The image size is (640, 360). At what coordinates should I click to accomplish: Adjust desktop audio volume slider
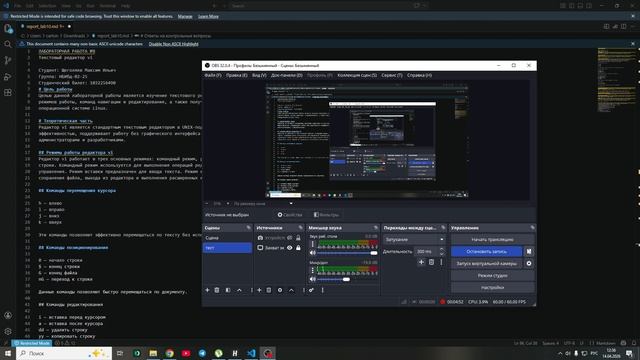tap(347, 253)
